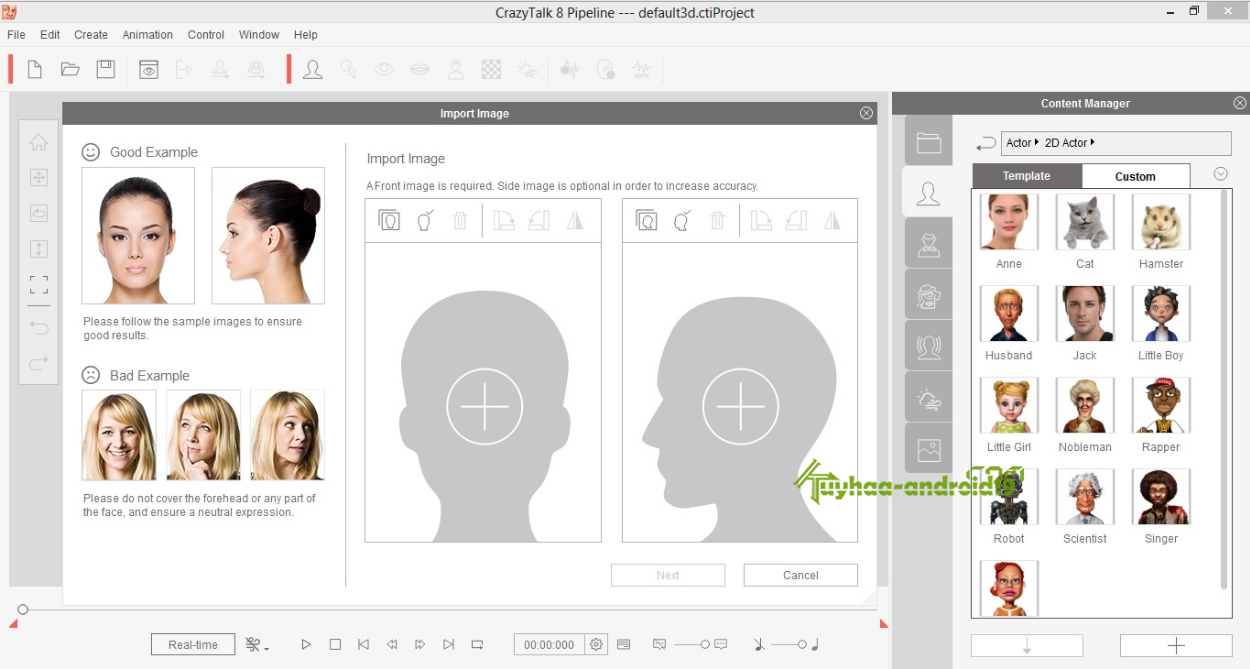Adjust the voice volume slider knob
The width and height of the screenshot is (1250, 669).
[705, 645]
